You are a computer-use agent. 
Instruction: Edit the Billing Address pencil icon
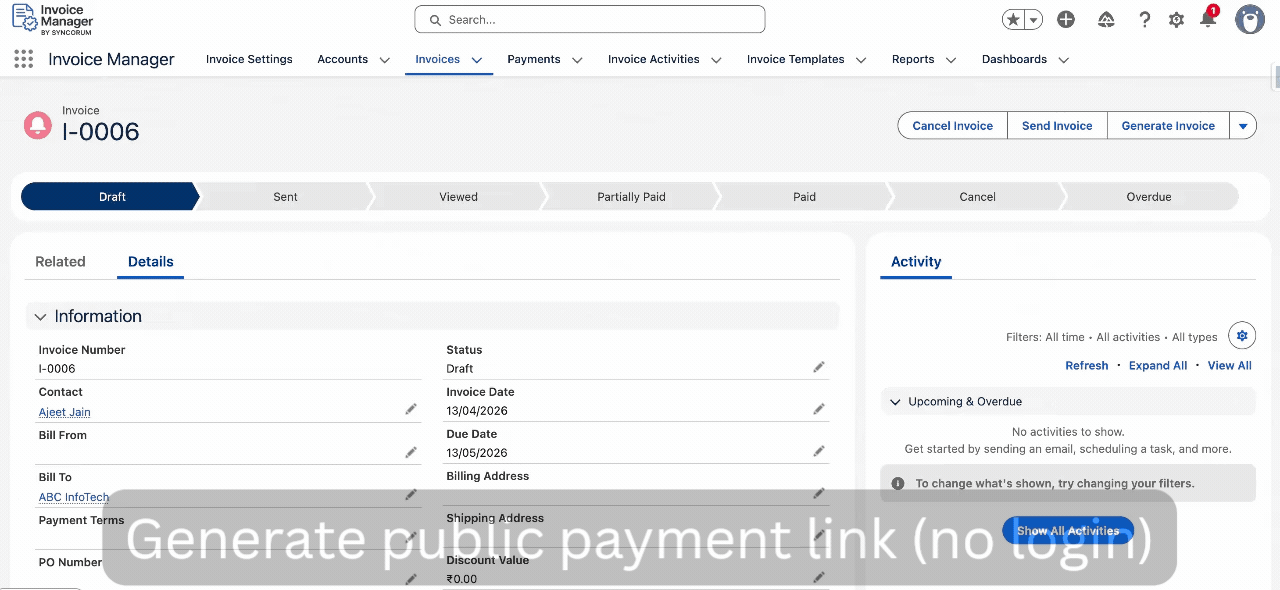tap(819, 493)
